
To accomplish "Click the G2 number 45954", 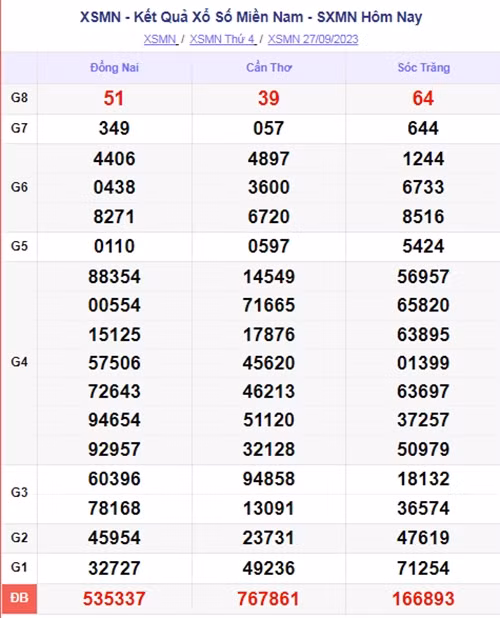I will pos(114,538).
